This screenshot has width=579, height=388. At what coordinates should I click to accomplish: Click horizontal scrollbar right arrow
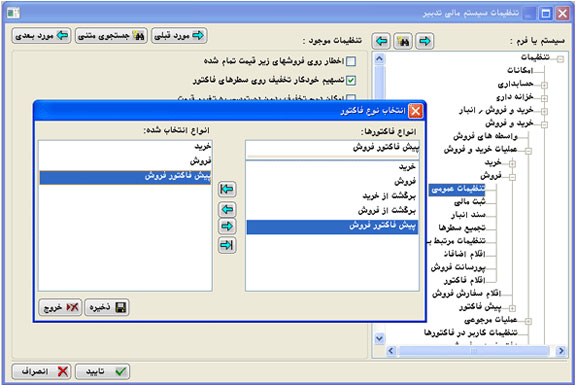tap(561, 351)
